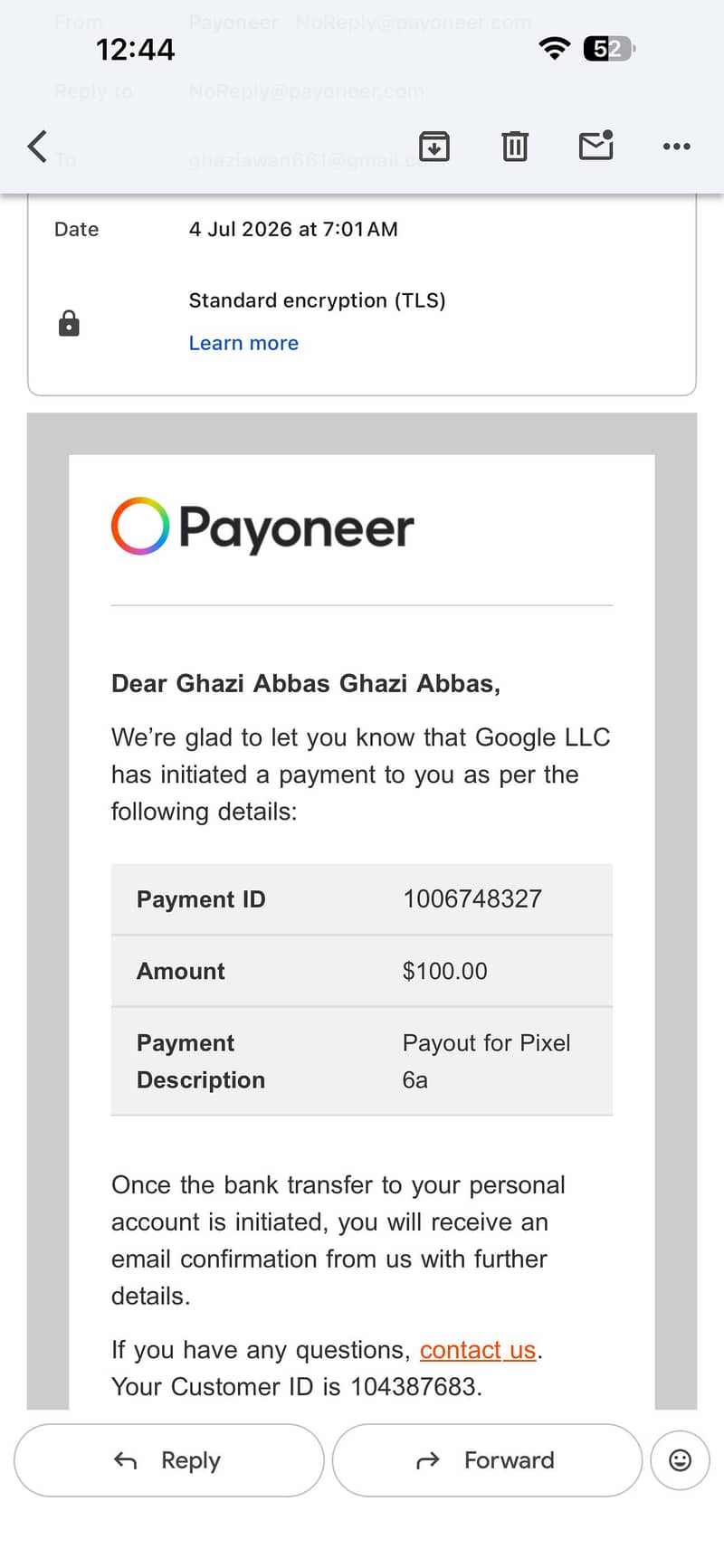The height and width of the screenshot is (1568, 724).
Task: Archive this email with the archive icon
Action: click(434, 146)
